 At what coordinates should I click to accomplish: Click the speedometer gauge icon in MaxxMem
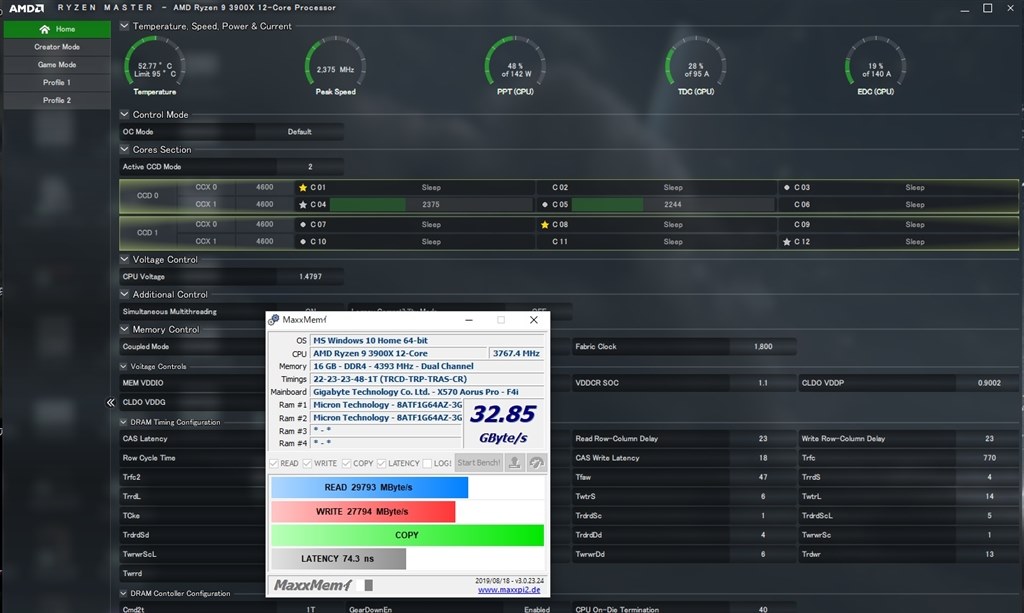click(537, 463)
